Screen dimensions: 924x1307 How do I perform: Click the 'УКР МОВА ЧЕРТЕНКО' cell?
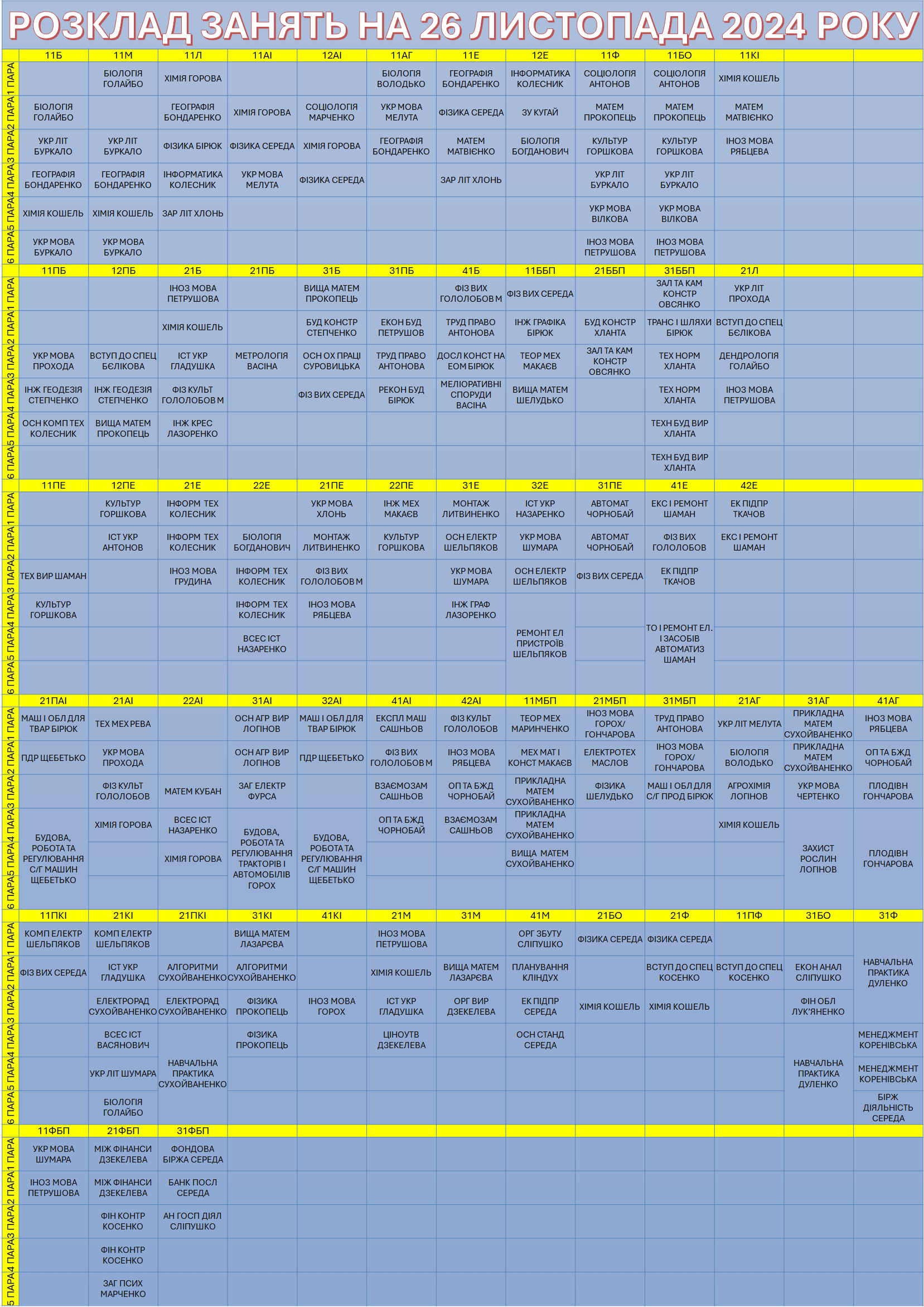pyautogui.click(x=818, y=791)
